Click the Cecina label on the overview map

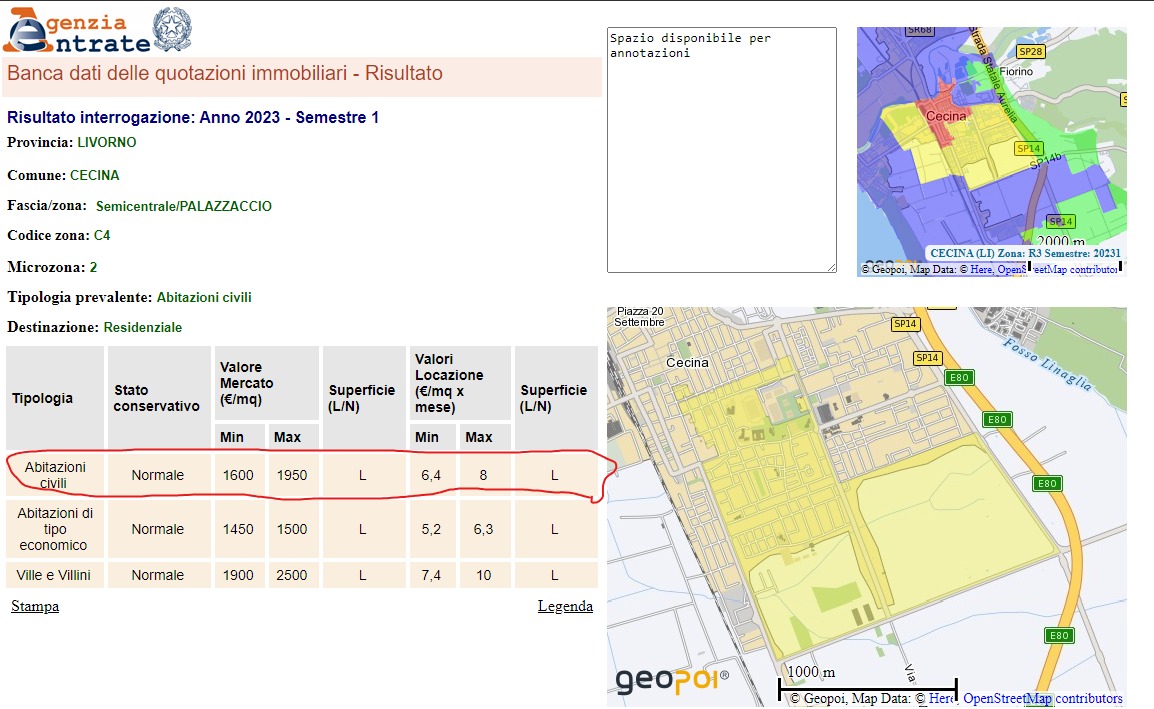[x=946, y=116]
